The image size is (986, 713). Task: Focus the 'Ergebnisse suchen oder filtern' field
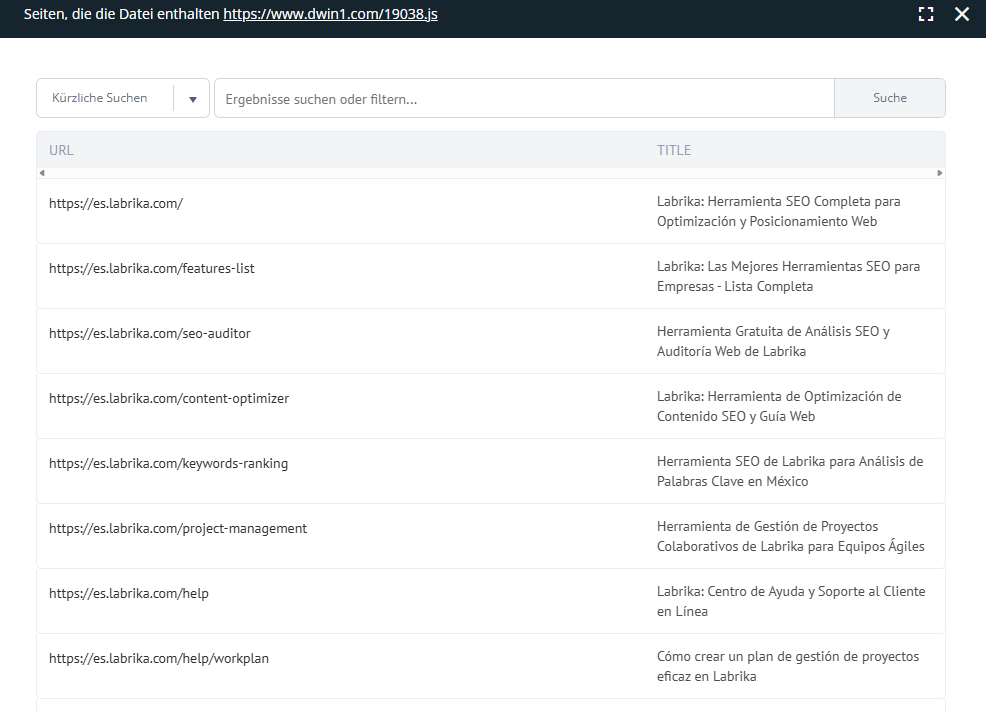(524, 98)
